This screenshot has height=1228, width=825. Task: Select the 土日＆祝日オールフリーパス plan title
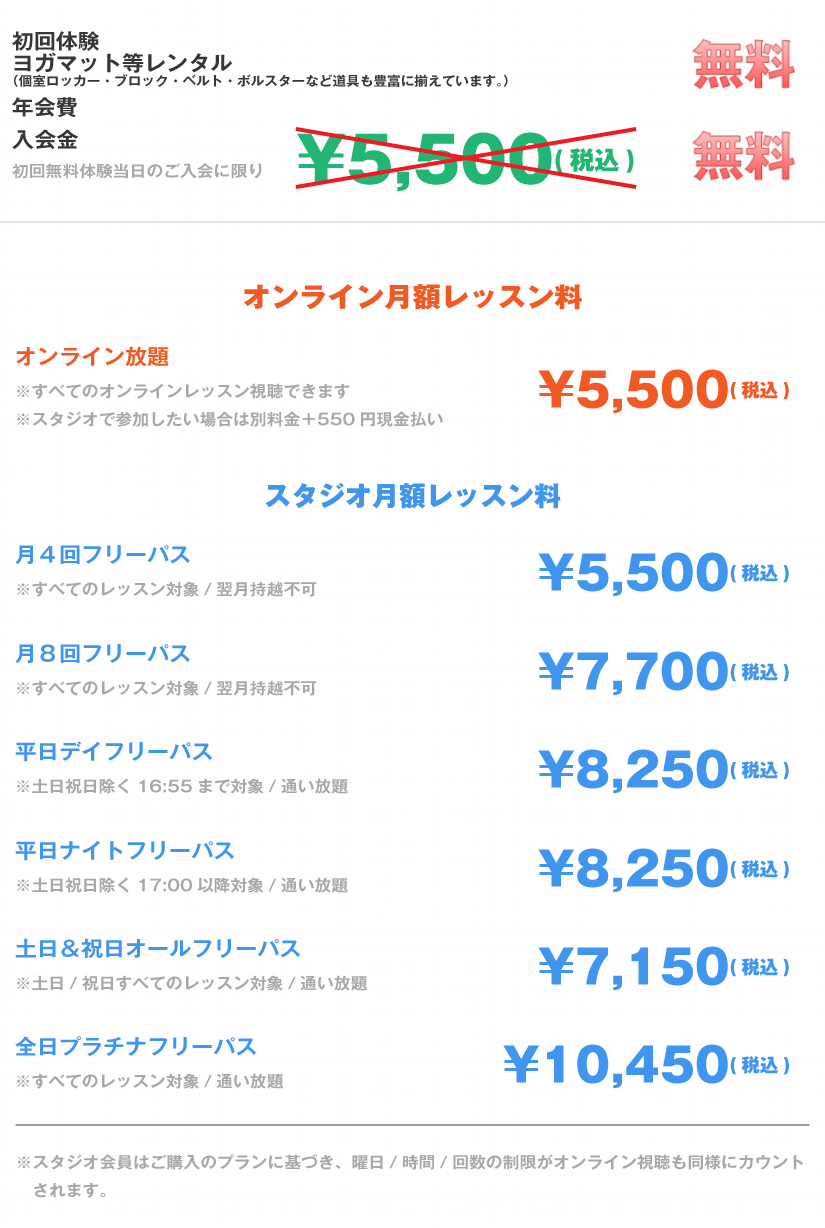click(x=158, y=948)
